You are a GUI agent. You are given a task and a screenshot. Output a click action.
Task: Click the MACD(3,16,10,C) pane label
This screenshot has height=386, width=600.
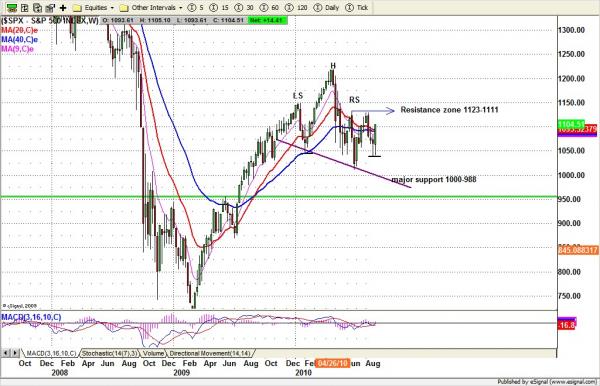[x=31, y=317]
